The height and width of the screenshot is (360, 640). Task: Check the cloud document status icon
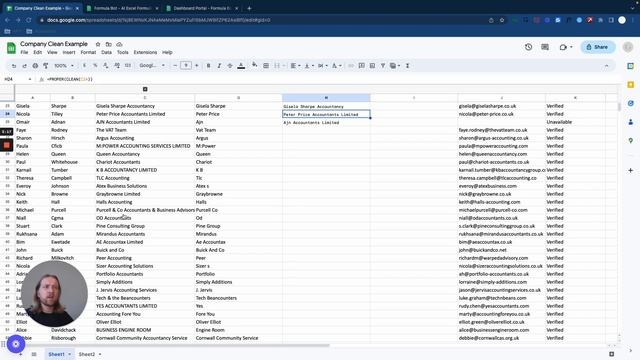119,44
